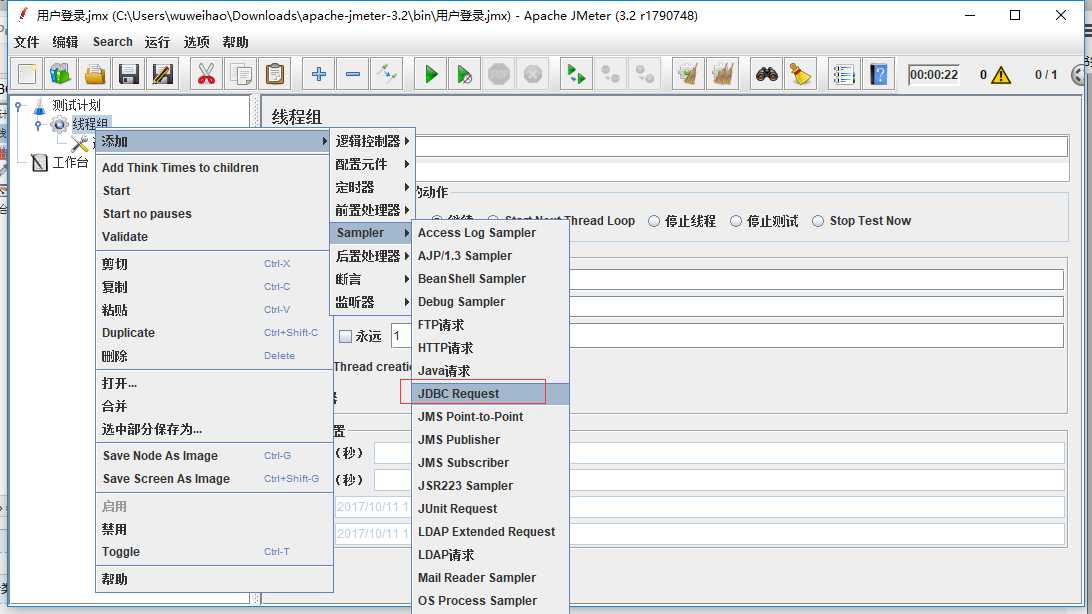This screenshot has width=1092, height=614.
Task: Collapse the 测试计划 tree node toggle
Action: click(x=19, y=107)
